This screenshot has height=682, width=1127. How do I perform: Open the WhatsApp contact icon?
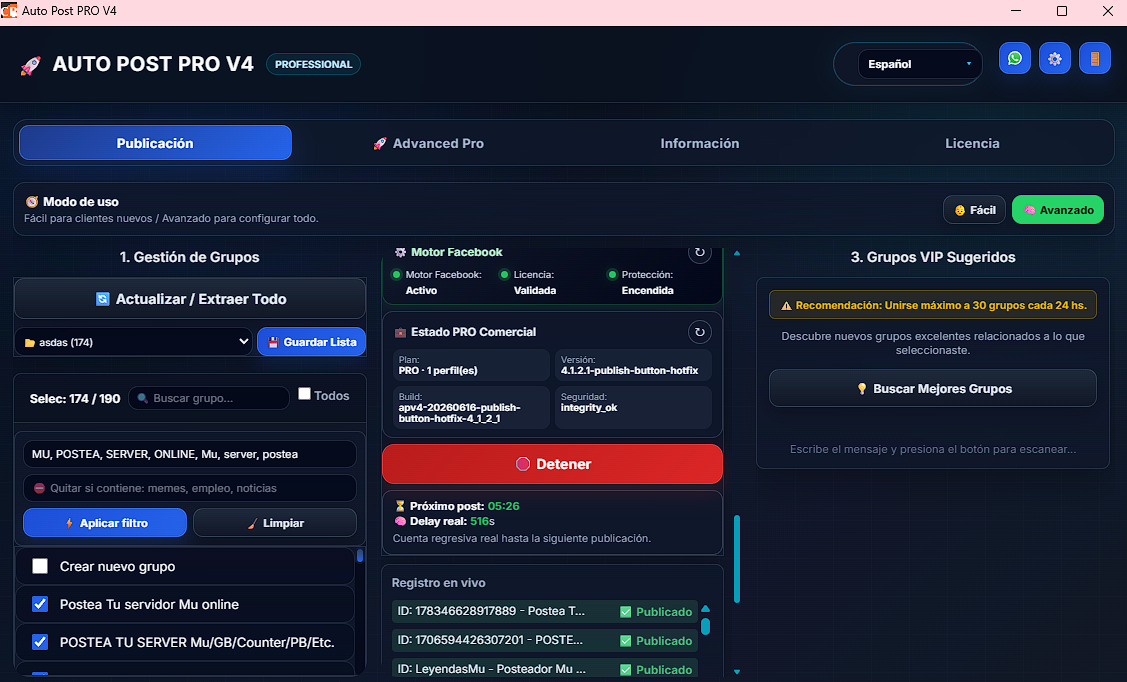pos(1014,58)
